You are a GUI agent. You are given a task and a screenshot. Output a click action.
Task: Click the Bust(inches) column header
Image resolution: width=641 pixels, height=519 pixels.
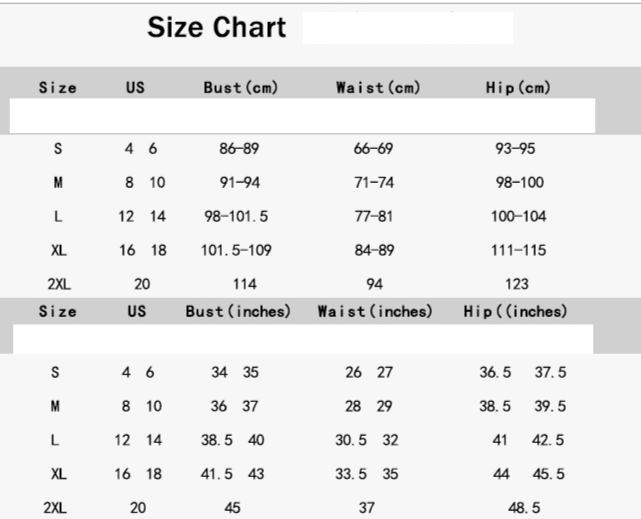point(238,312)
